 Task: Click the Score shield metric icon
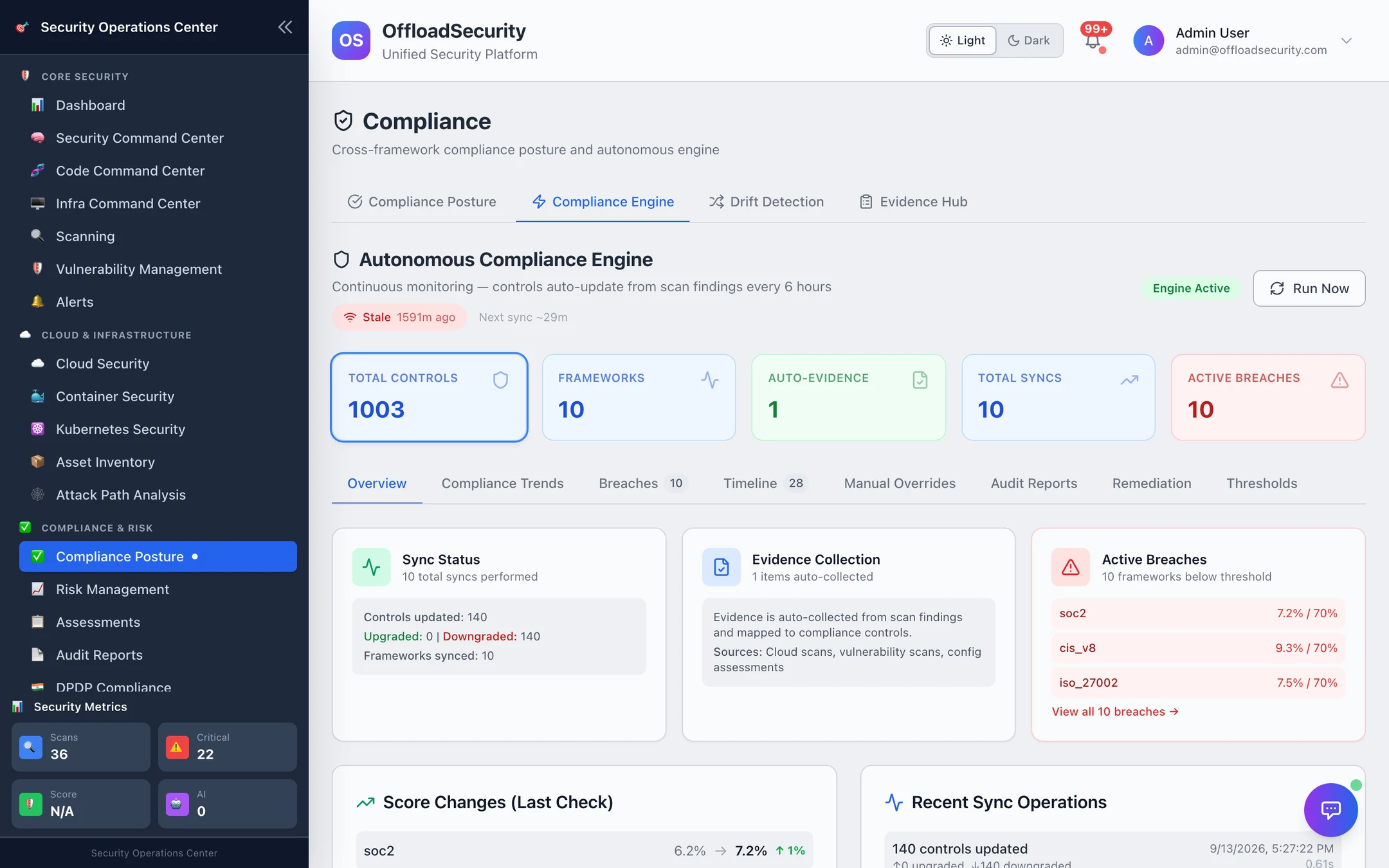[x=31, y=804]
